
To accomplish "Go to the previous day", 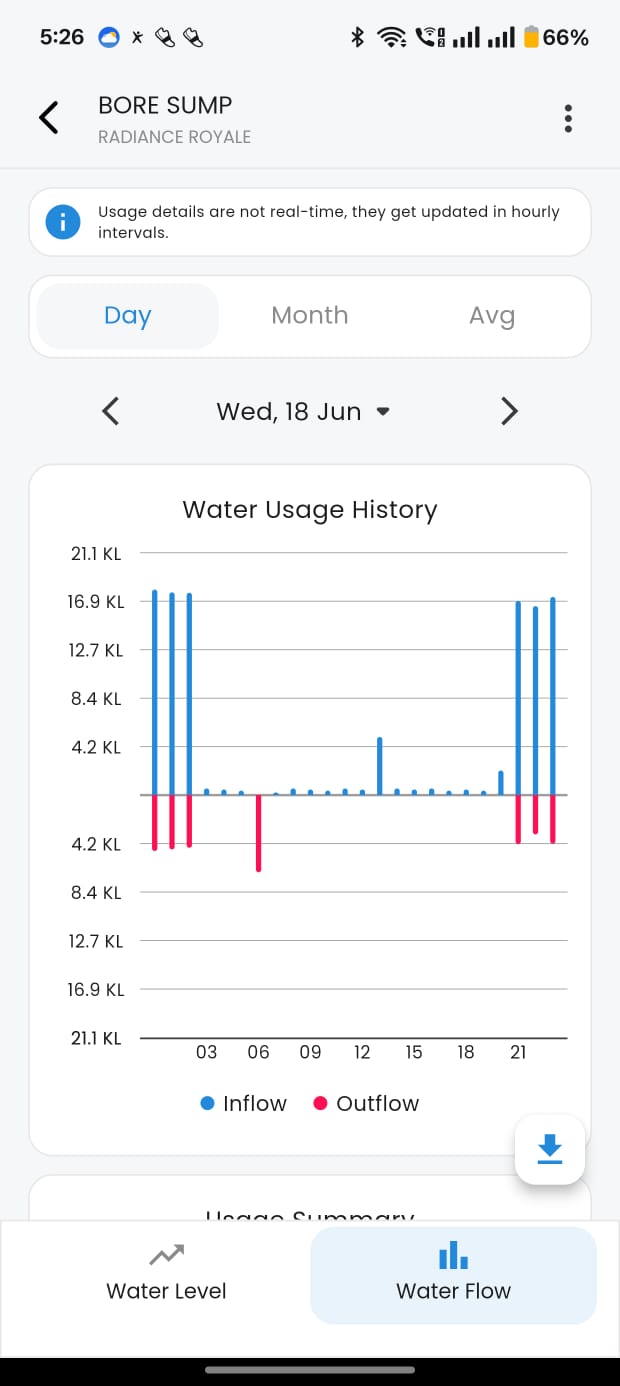I will tap(111, 411).
